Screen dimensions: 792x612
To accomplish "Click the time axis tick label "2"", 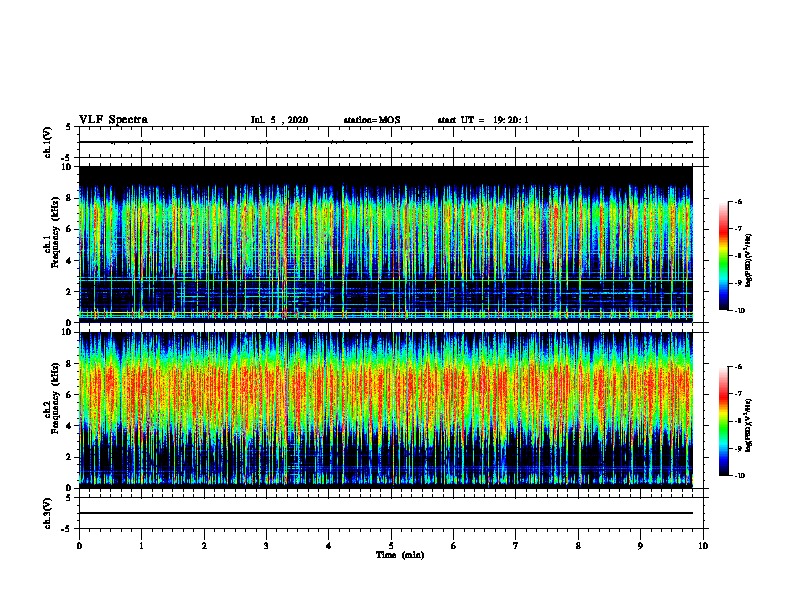I will (204, 546).
